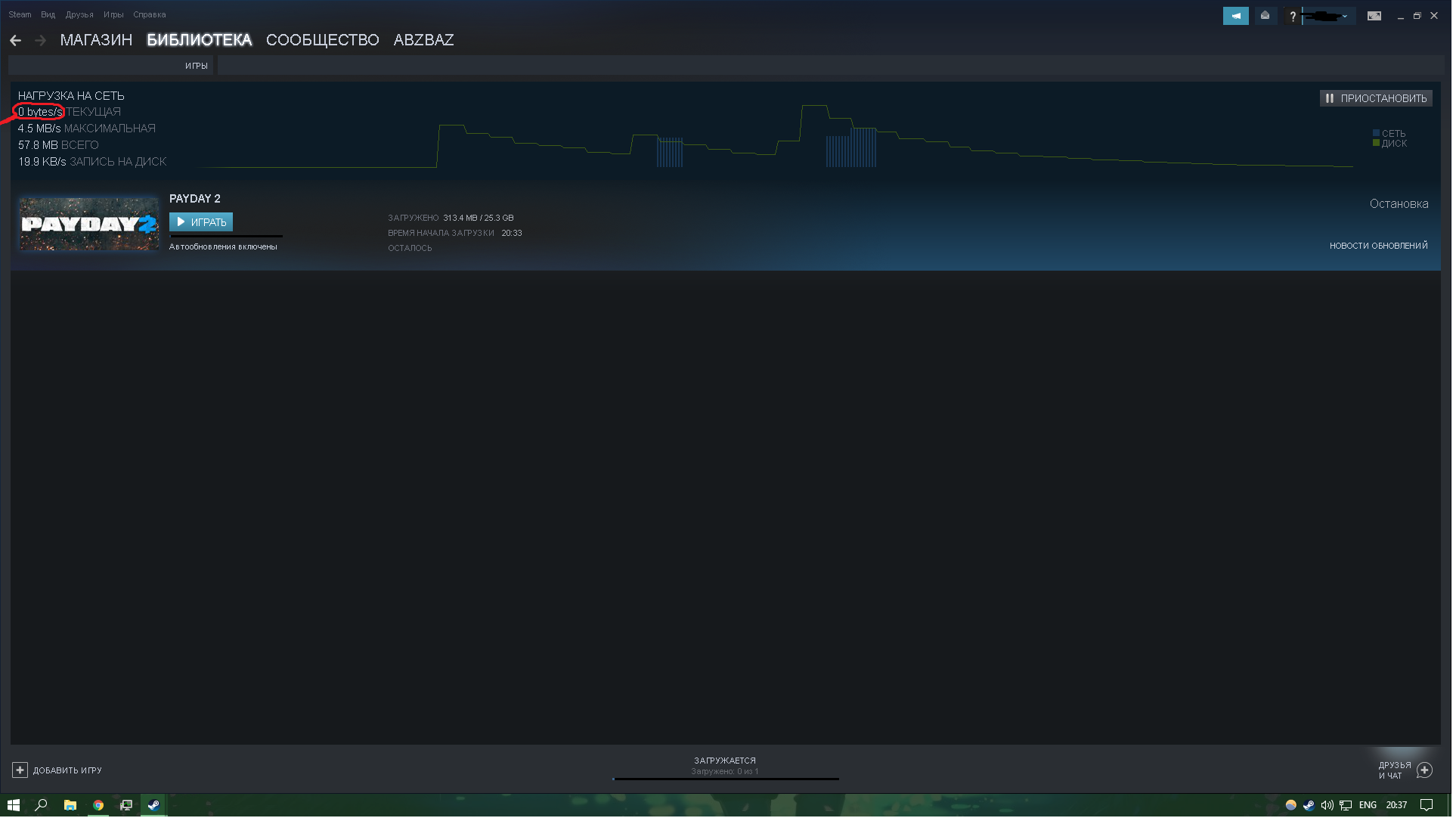Click the Steam help question mark icon
The image size is (1456, 818).
[x=1292, y=14]
